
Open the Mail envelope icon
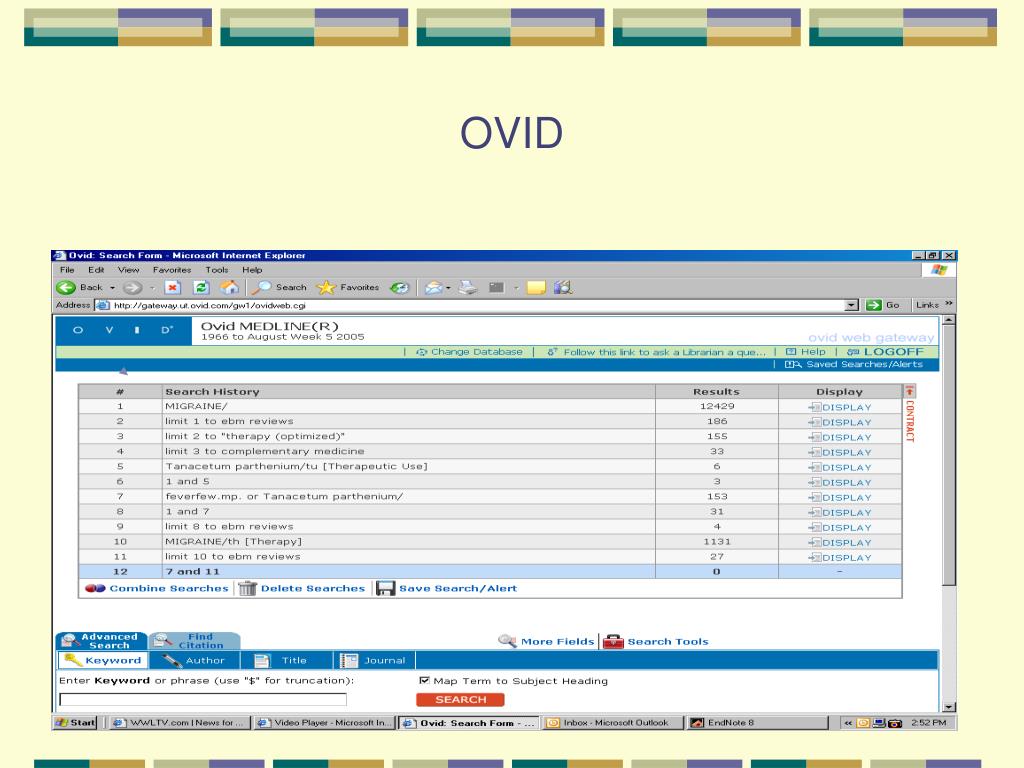(434, 287)
